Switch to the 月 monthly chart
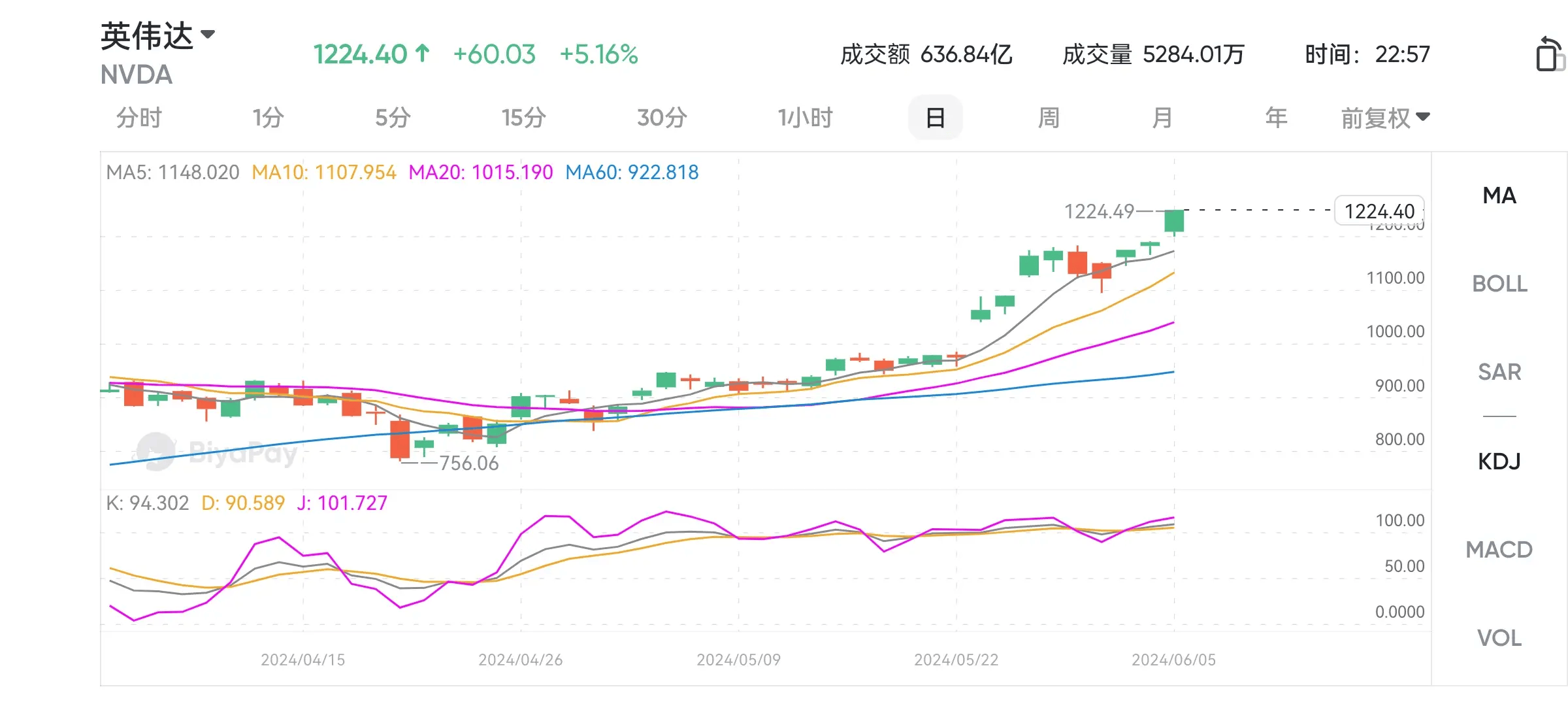The height and width of the screenshot is (706, 1568). point(1162,118)
